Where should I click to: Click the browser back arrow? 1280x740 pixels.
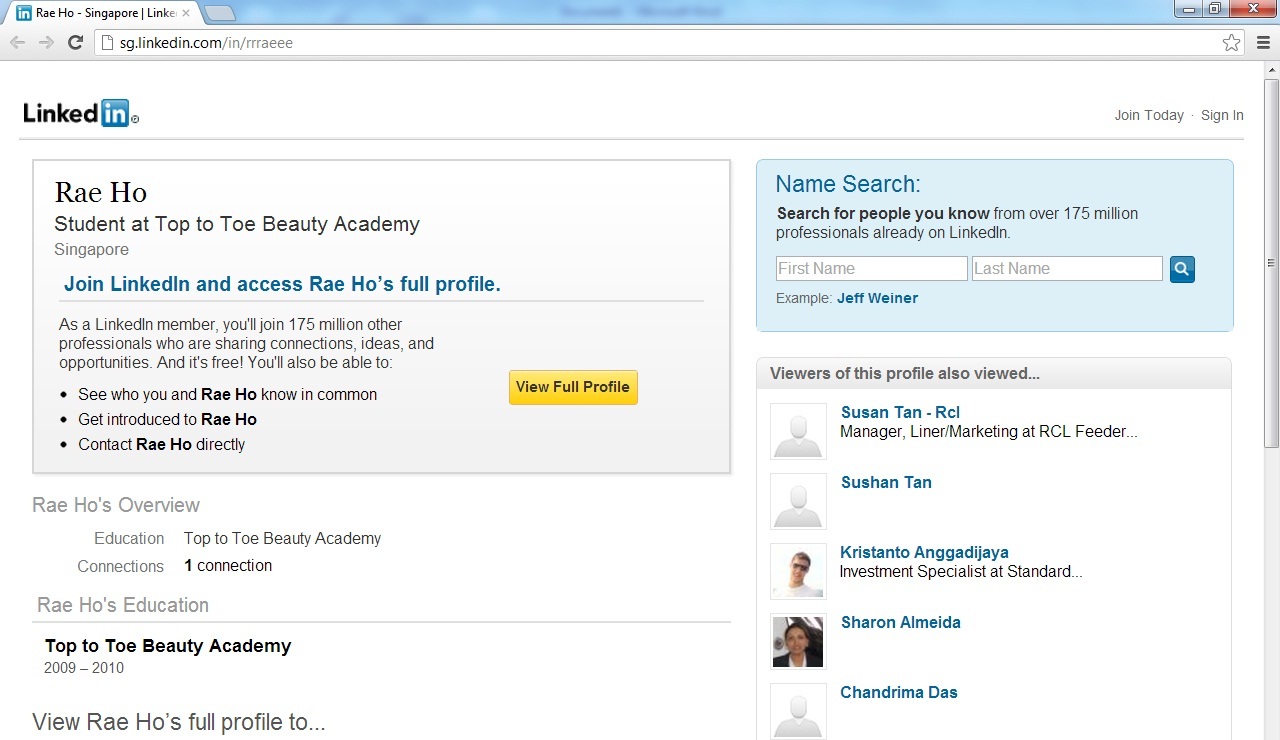click(17, 42)
